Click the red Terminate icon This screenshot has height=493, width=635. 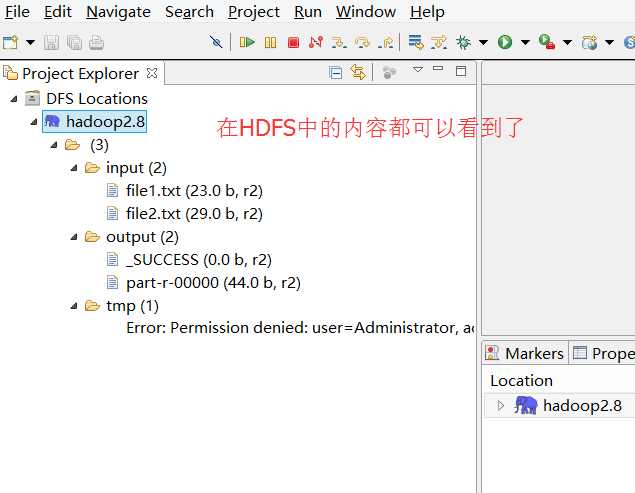pyautogui.click(x=293, y=42)
